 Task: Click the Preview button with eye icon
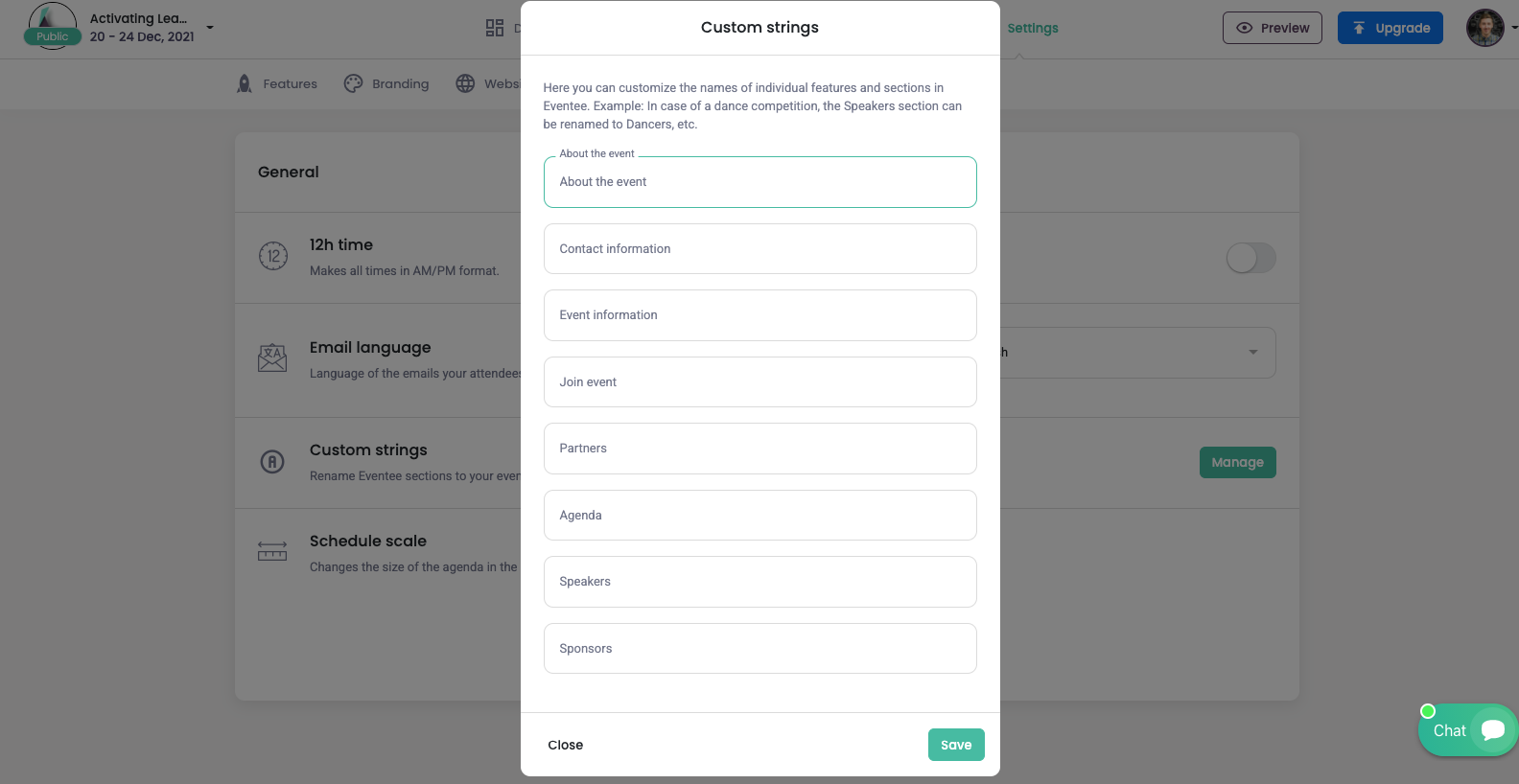coord(1273,28)
